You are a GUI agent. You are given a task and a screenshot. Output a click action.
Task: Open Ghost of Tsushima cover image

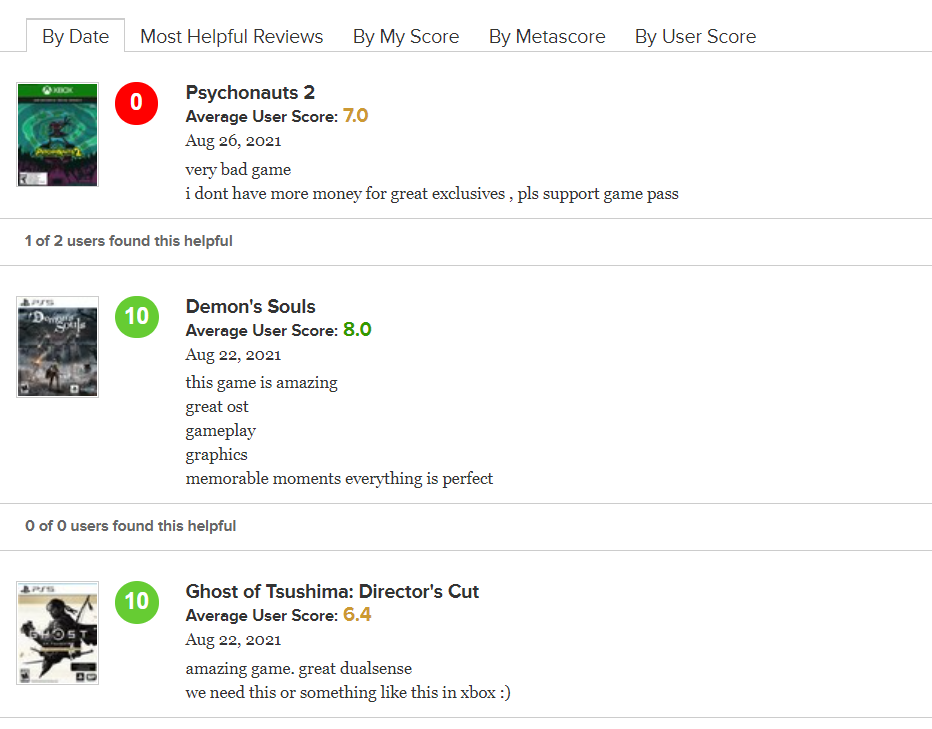tap(58, 633)
